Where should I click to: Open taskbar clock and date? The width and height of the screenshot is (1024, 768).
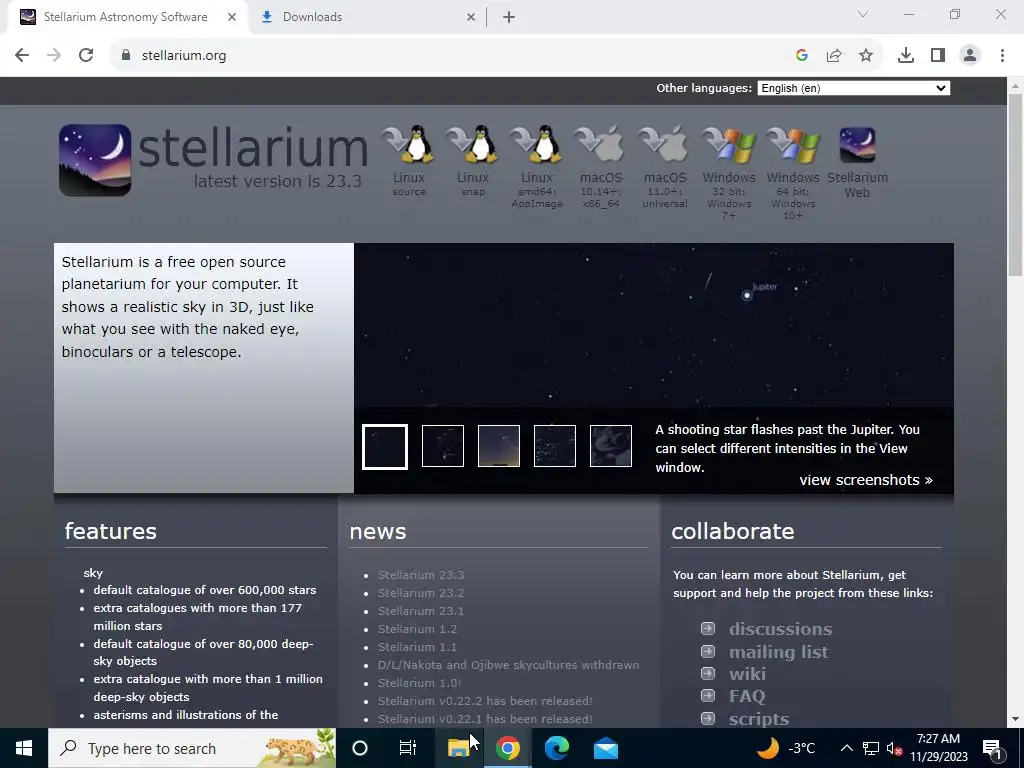tap(938, 748)
